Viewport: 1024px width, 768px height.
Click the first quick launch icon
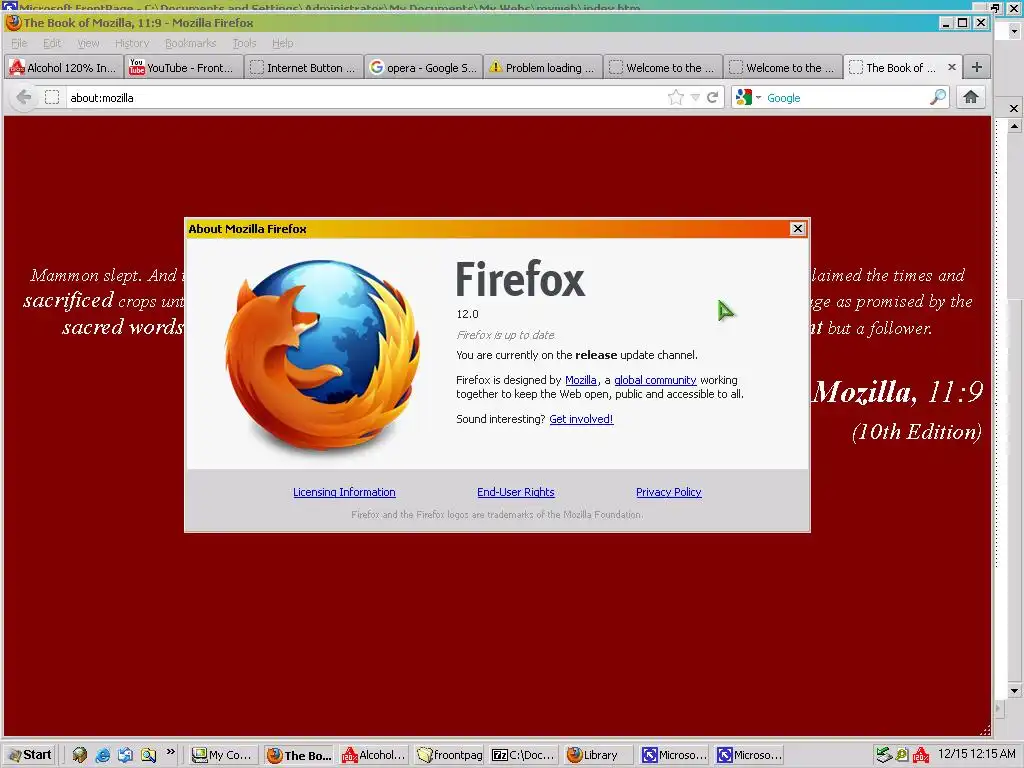pyautogui.click(x=80, y=755)
